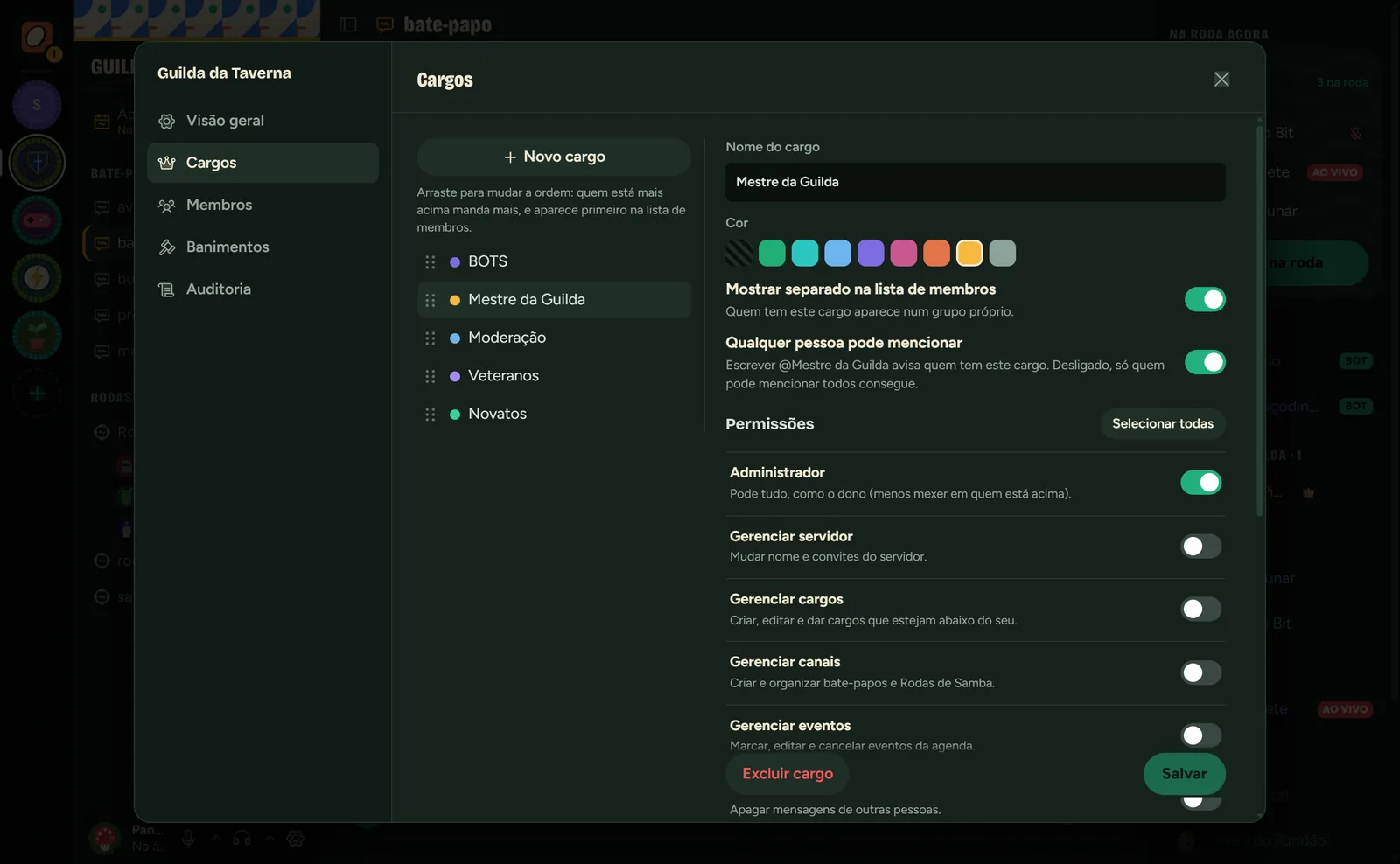Open Auditoria log section
Viewport: 1400px width, 864px height.
pos(262,289)
